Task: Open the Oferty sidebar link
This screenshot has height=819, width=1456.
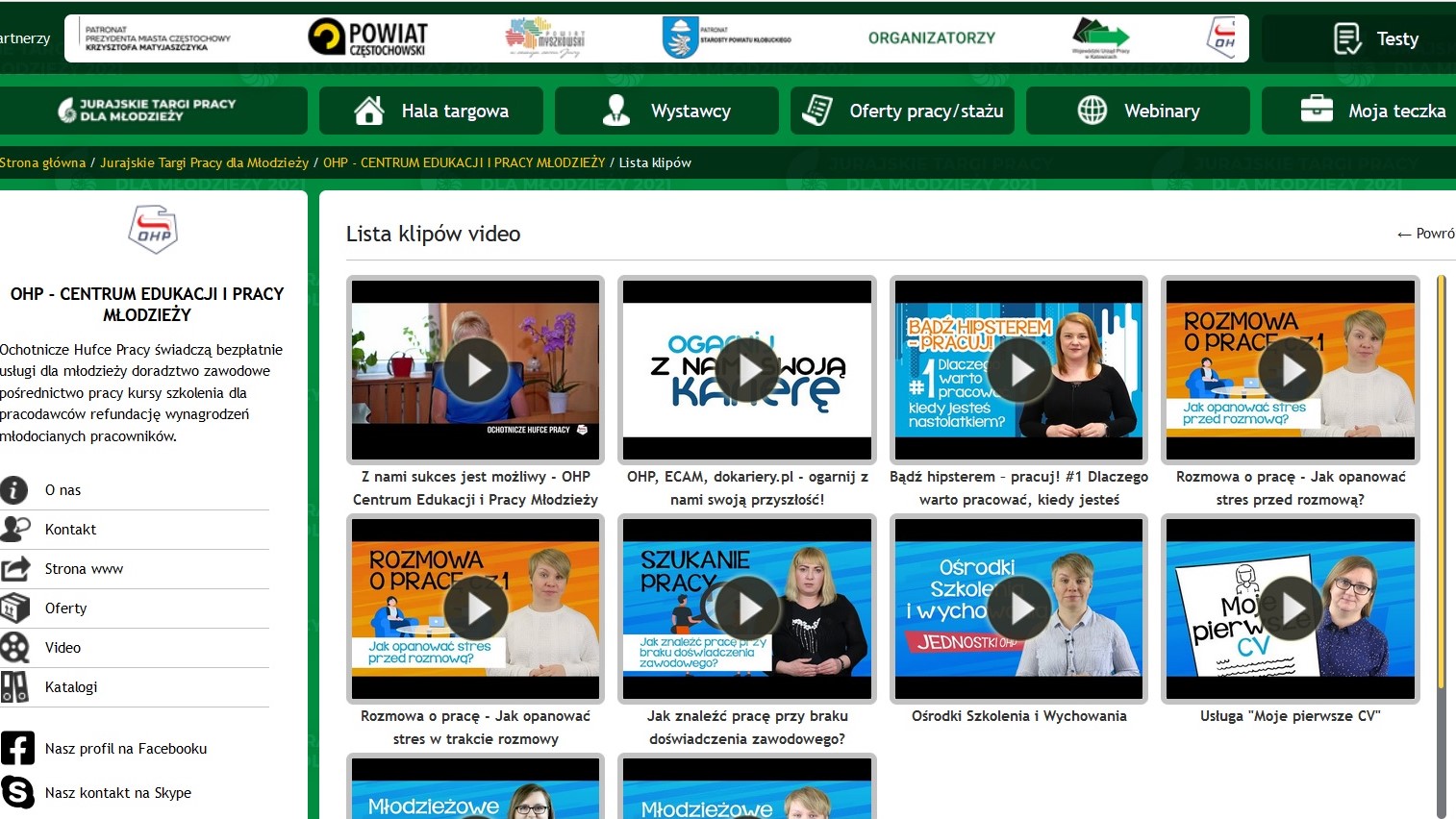Action: point(65,608)
